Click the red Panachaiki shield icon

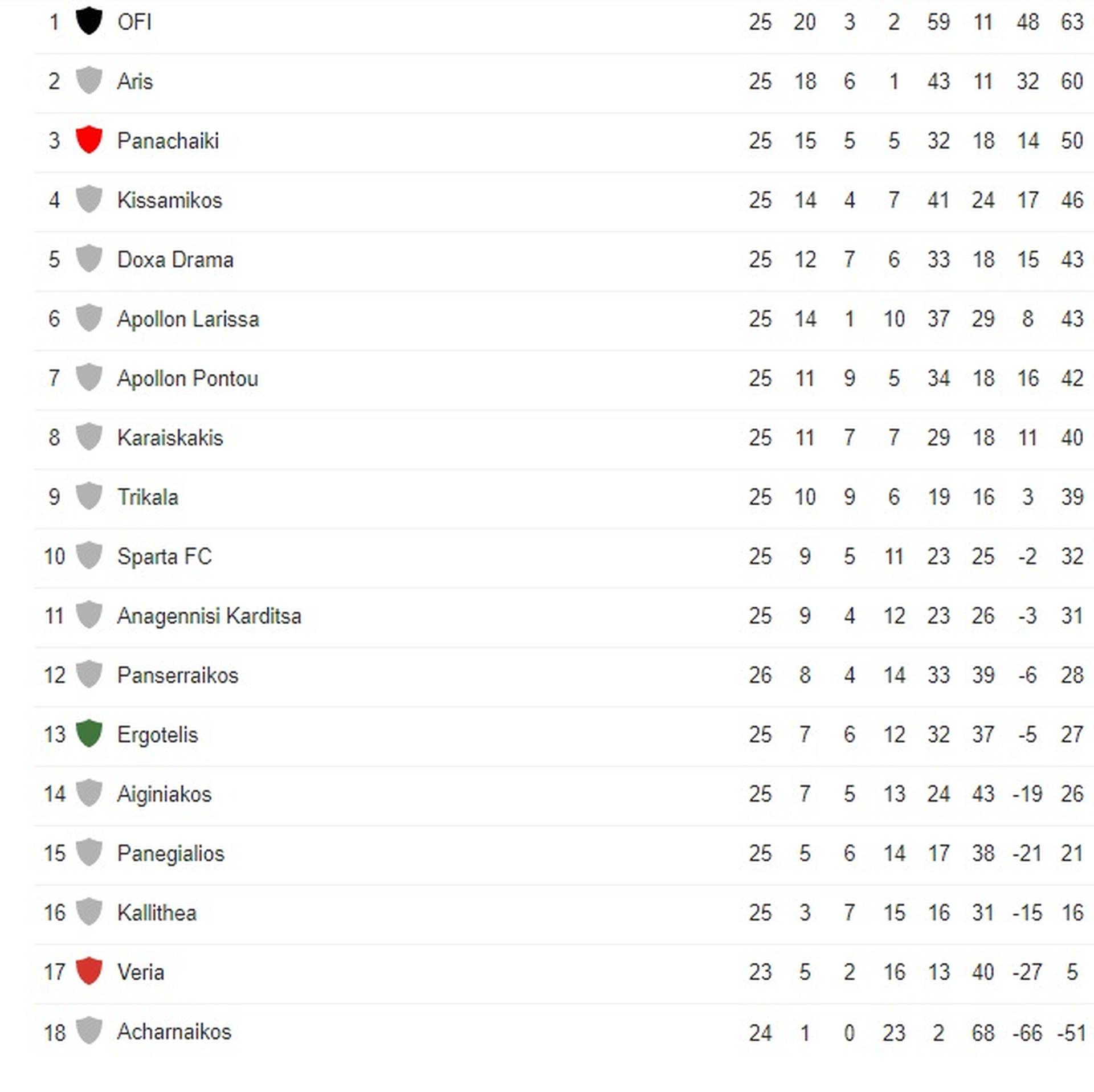tap(89, 140)
